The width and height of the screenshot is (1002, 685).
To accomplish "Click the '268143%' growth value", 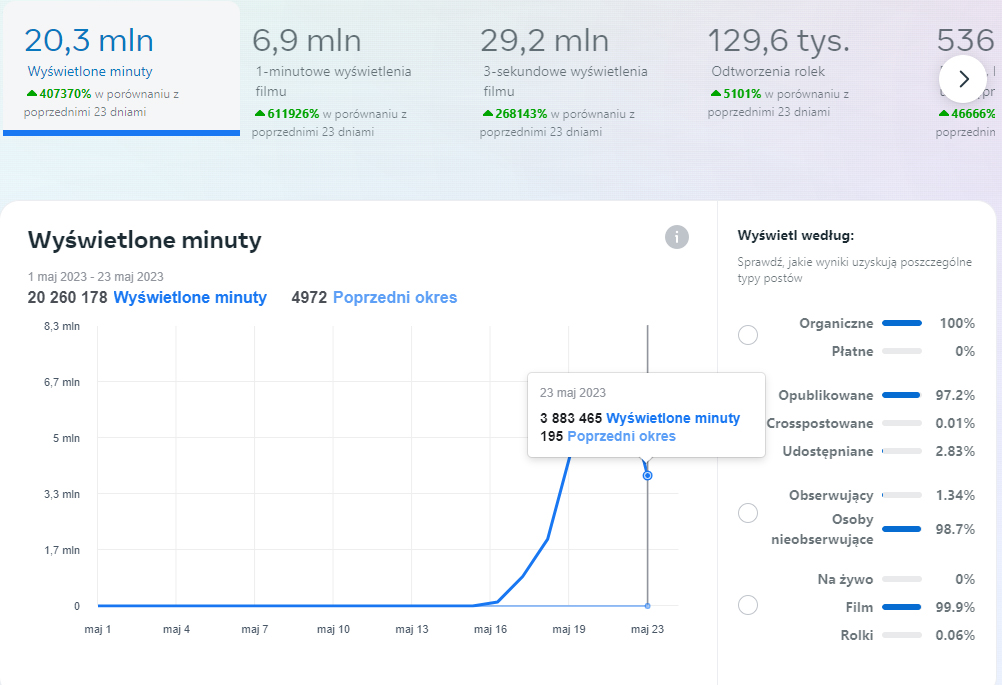I will [x=521, y=114].
